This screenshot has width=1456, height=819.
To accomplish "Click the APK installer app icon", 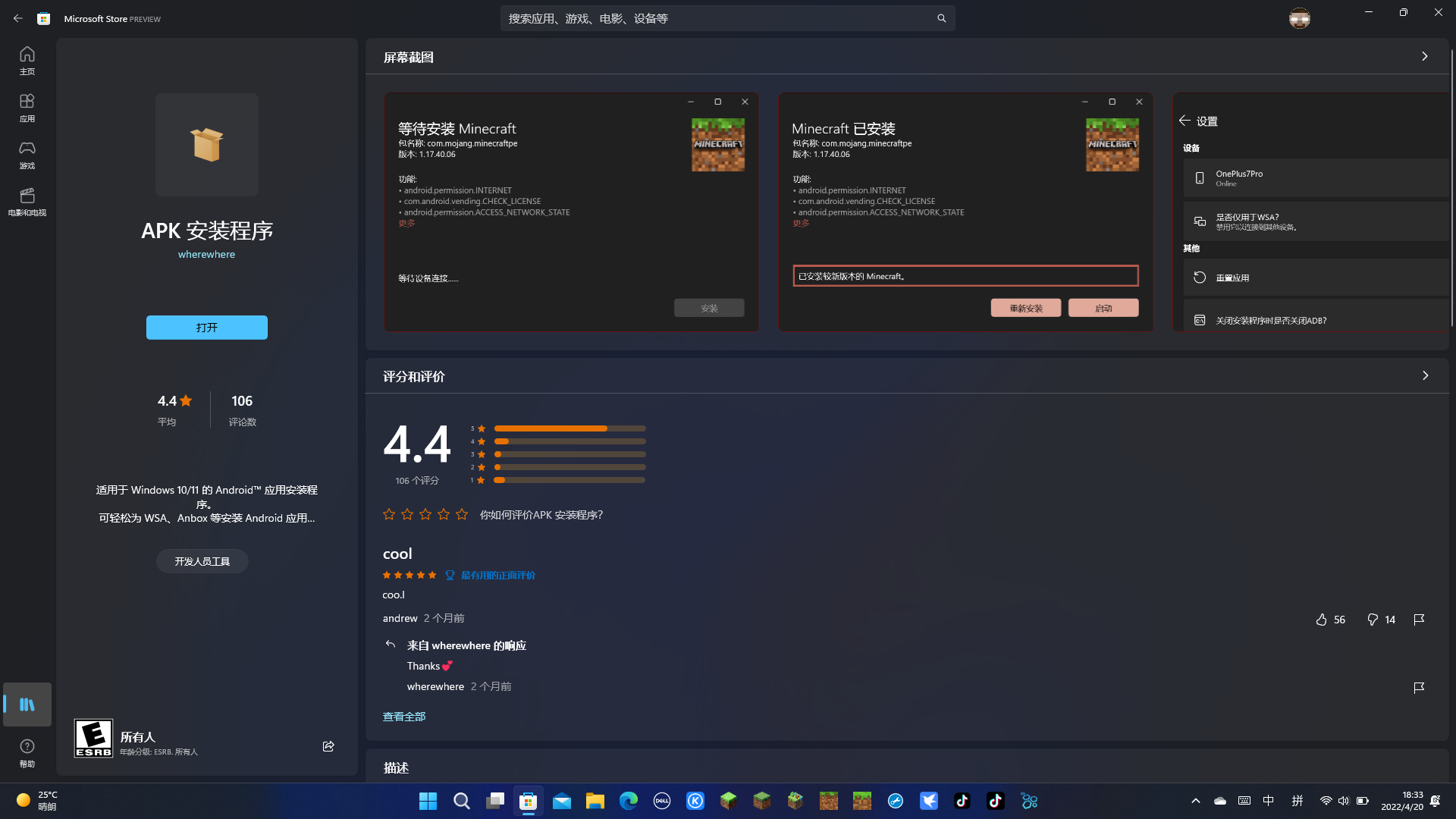I will click(207, 145).
